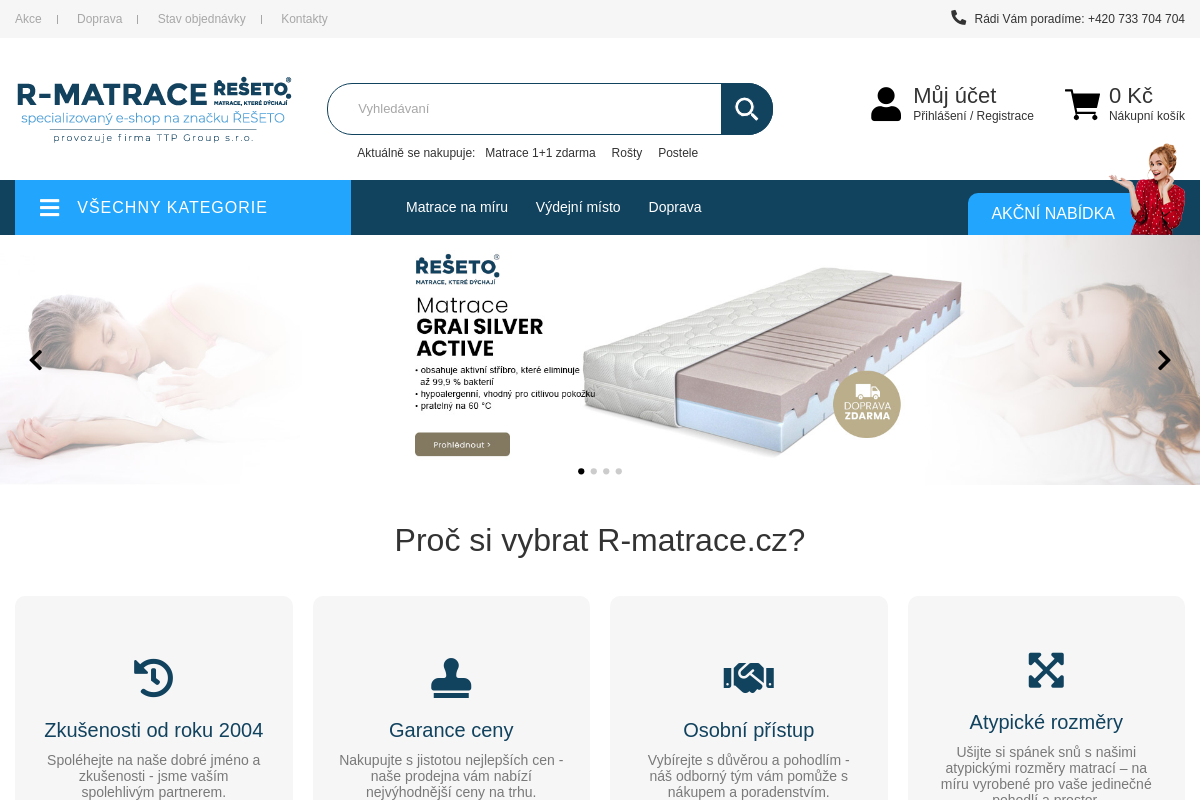Expand Všechny kategorie menu

183,207
